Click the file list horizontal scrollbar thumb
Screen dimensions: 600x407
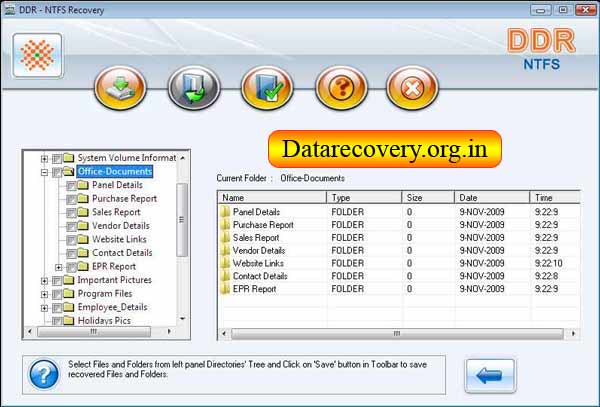397,334
